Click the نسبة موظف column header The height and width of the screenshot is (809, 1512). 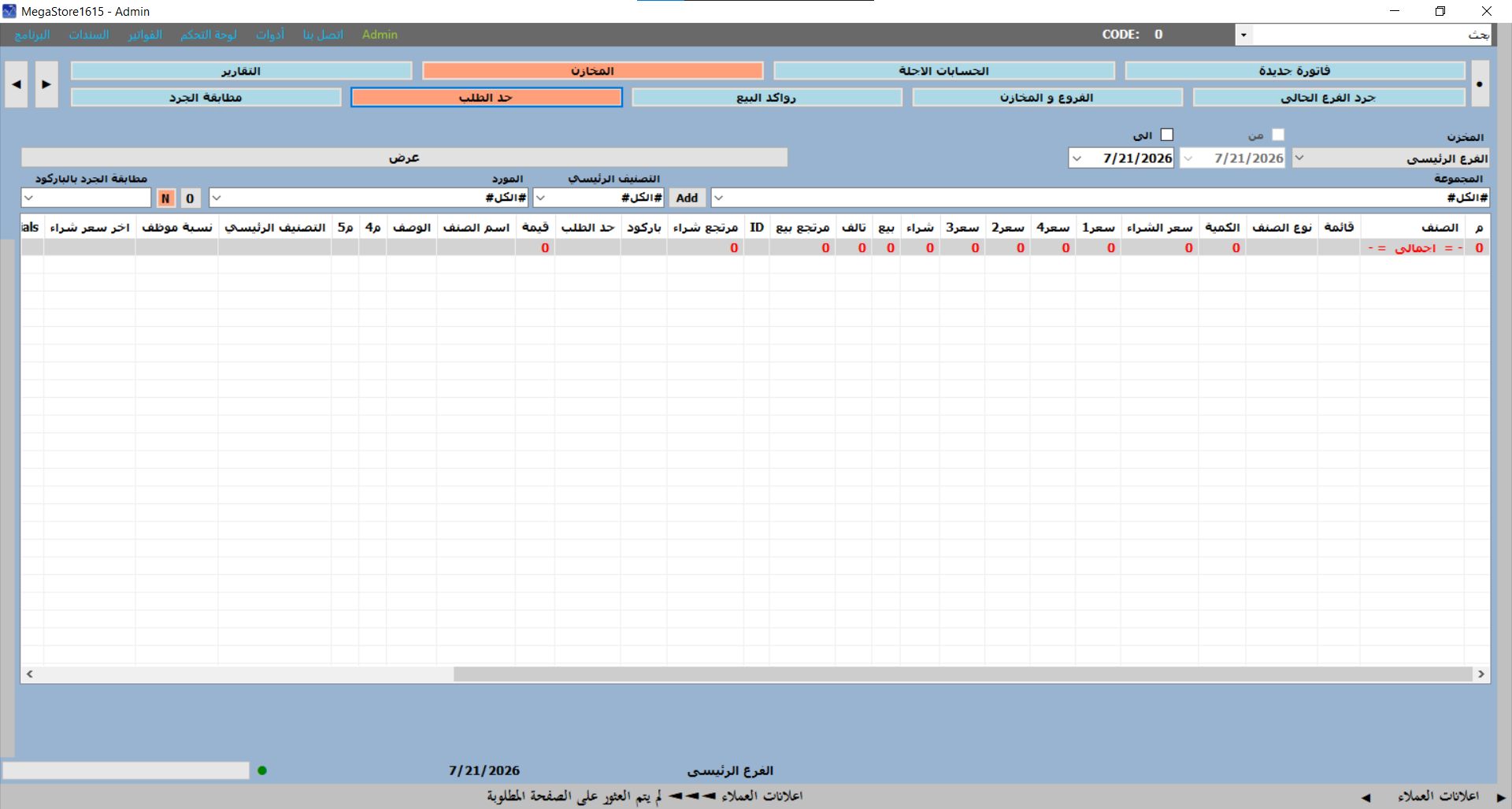[176, 228]
